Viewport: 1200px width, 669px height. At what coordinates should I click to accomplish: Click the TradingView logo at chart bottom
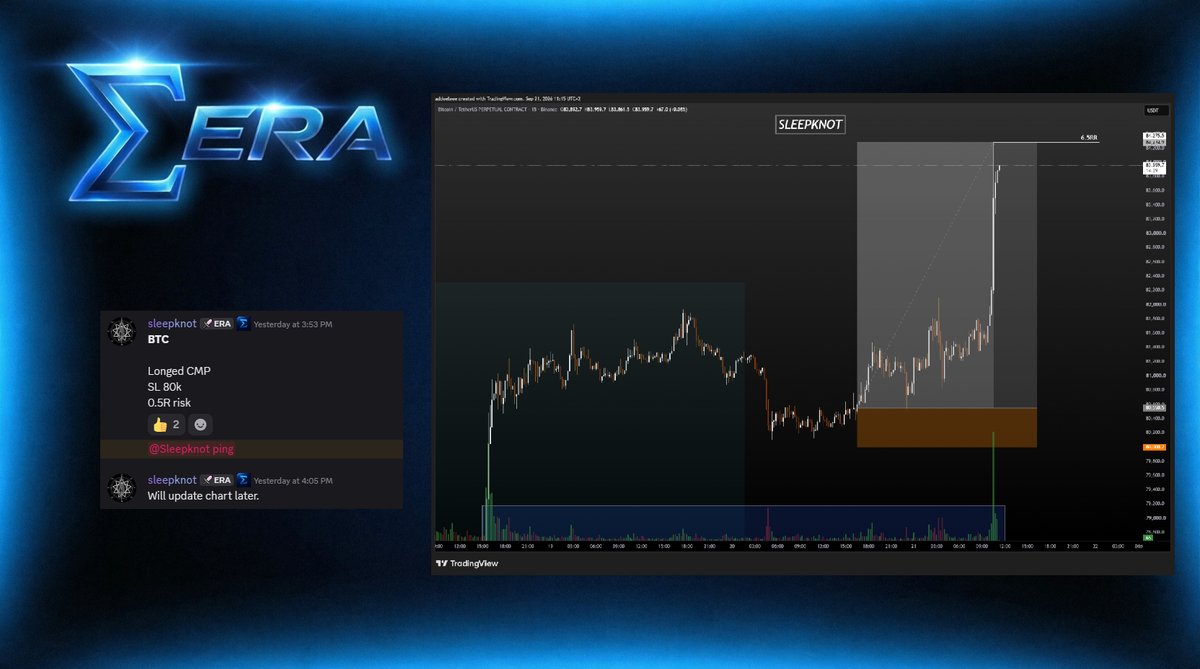[467, 563]
